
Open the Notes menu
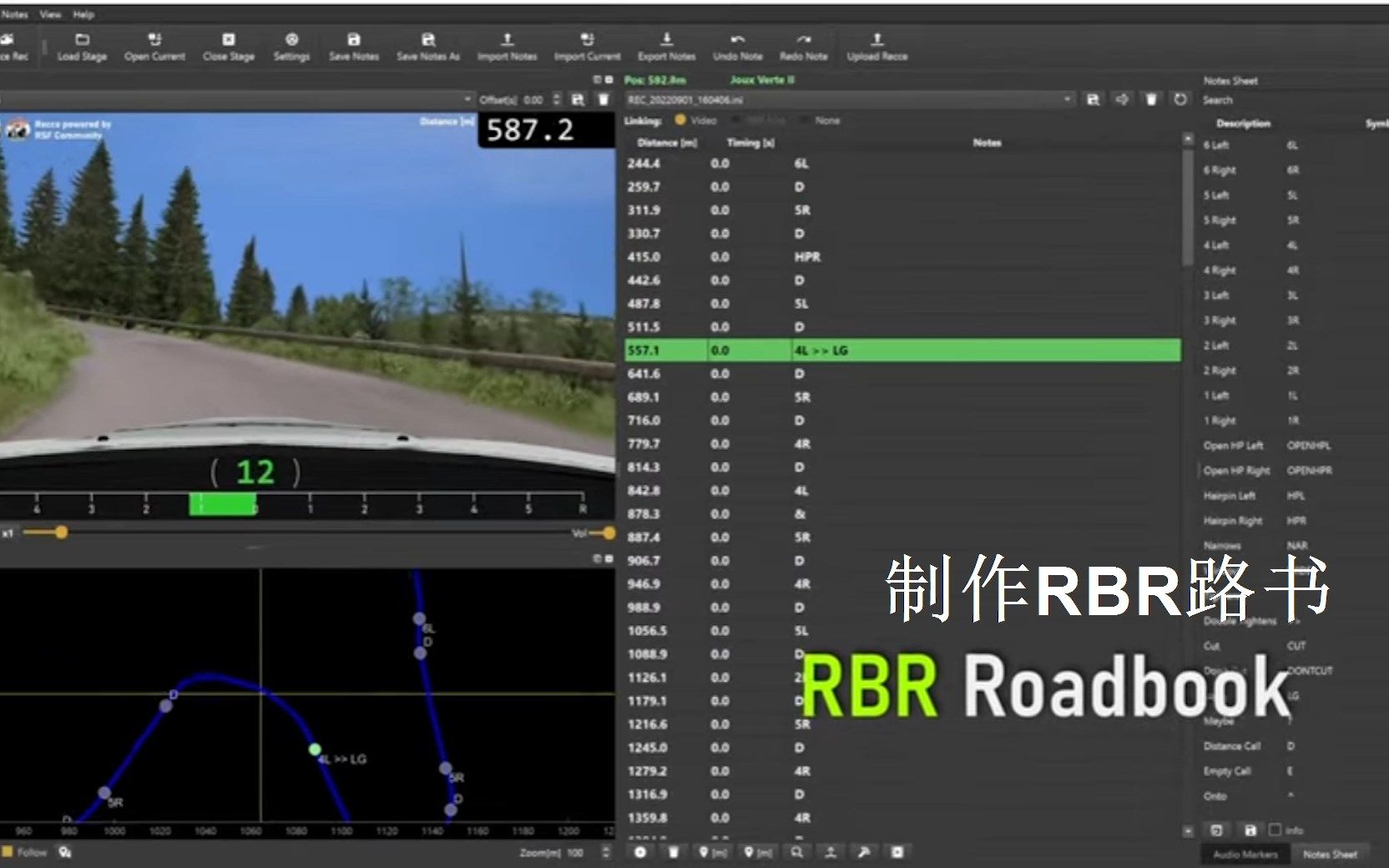pos(13,14)
